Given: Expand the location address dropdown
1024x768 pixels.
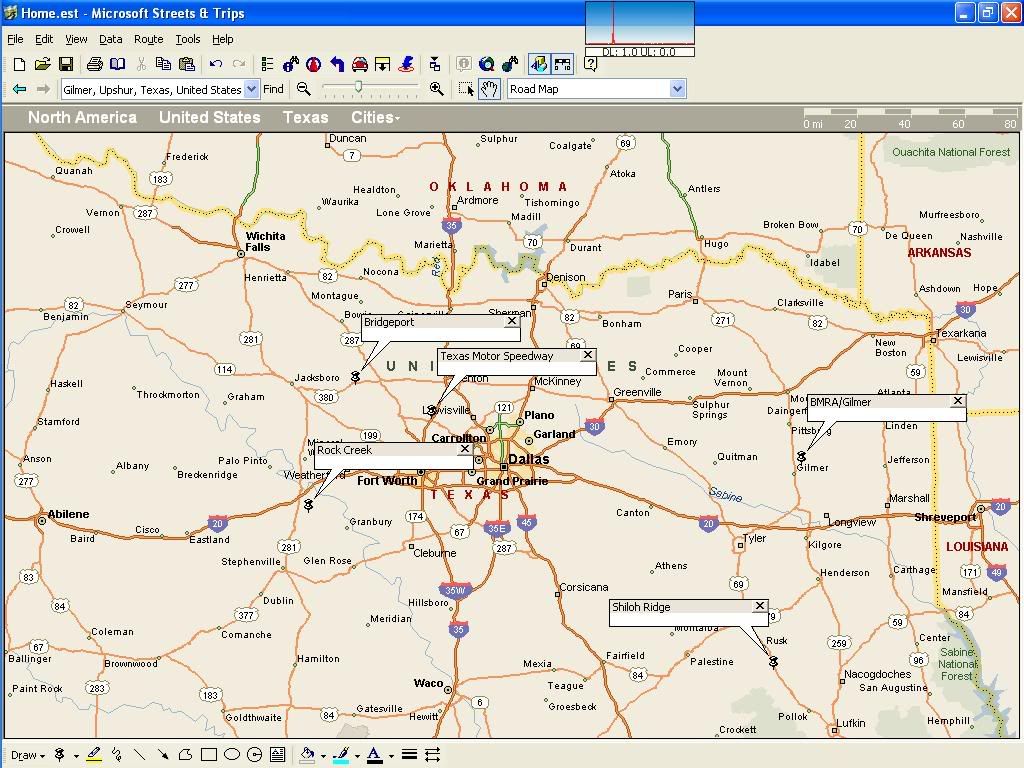Looking at the screenshot, I should point(251,89).
